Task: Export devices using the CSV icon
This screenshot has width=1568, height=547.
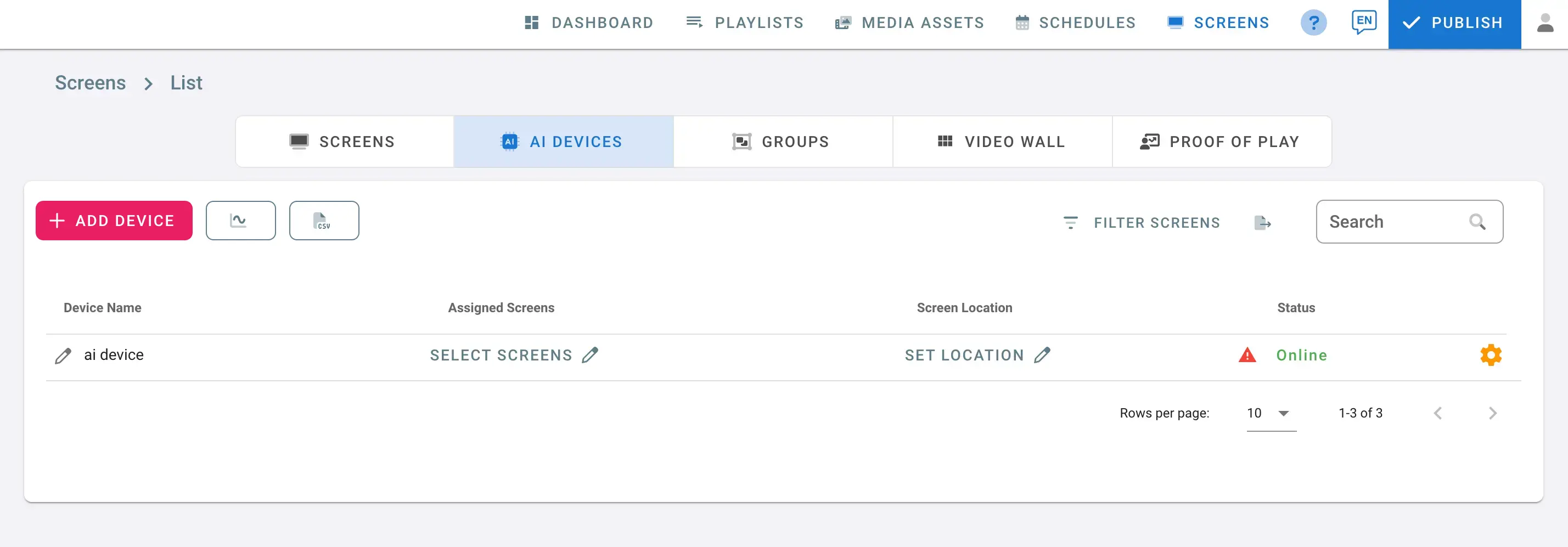Action: [324, 220]
